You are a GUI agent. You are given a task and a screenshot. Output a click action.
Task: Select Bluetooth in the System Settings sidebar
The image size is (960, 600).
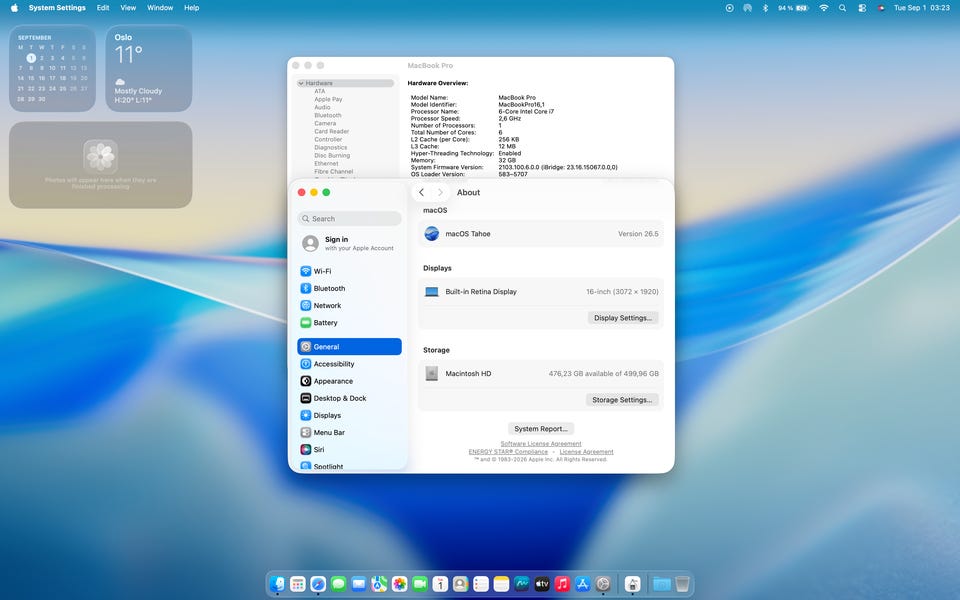[x=349, y=288]
